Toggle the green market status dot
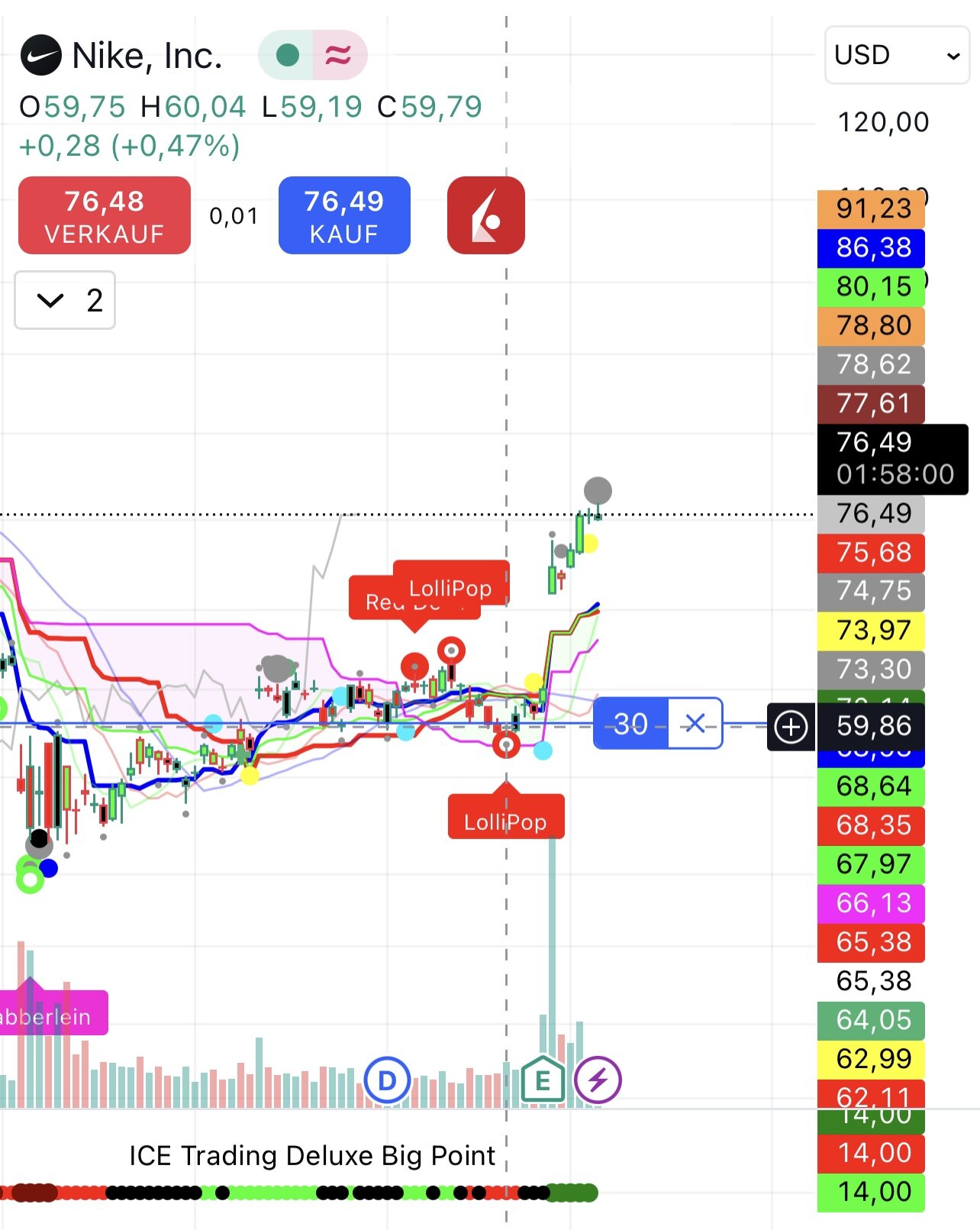 click(x=287, y=55)
